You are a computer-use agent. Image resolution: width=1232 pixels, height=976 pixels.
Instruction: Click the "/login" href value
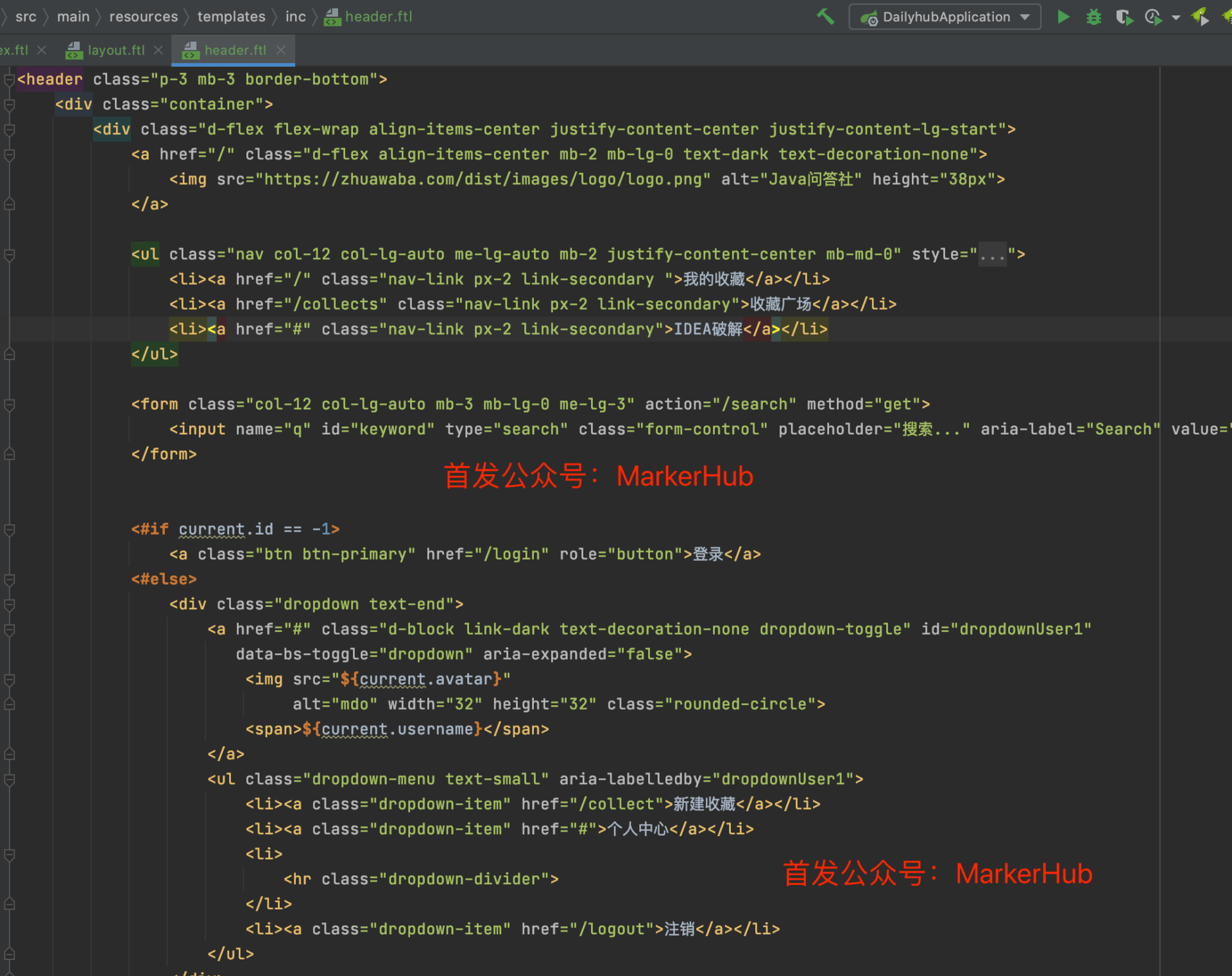tap(511, 554)
